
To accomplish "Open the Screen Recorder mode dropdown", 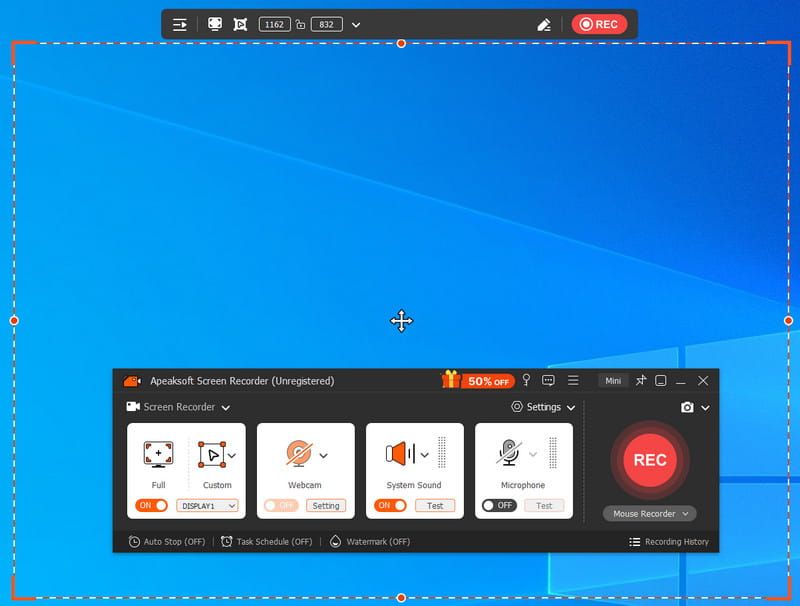I will 178,407.
